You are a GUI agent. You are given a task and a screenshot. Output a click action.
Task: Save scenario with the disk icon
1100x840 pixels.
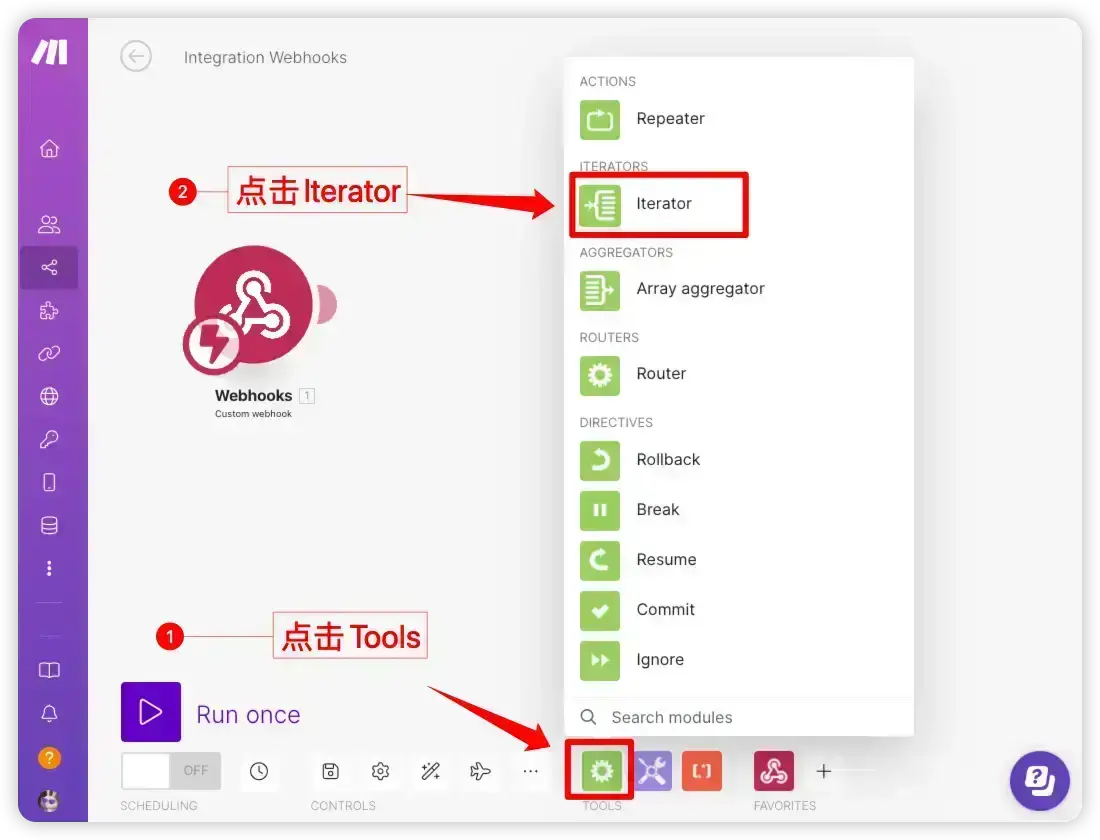330,771
